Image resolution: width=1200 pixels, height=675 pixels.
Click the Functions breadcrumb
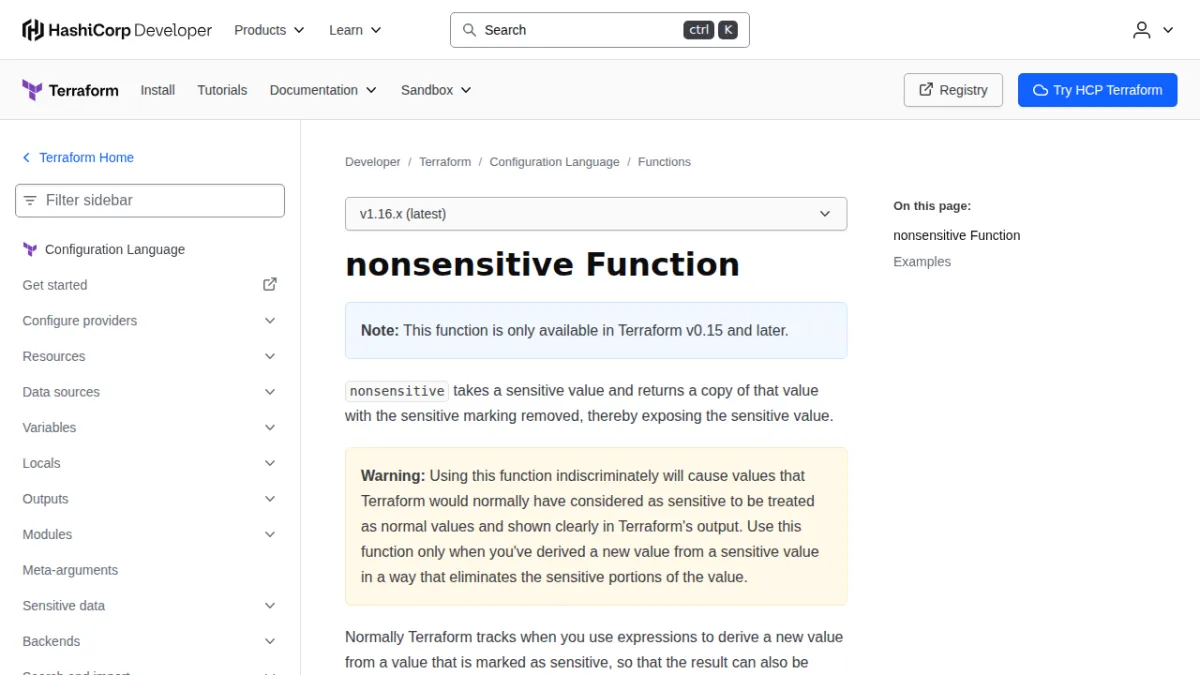(664, 162)
